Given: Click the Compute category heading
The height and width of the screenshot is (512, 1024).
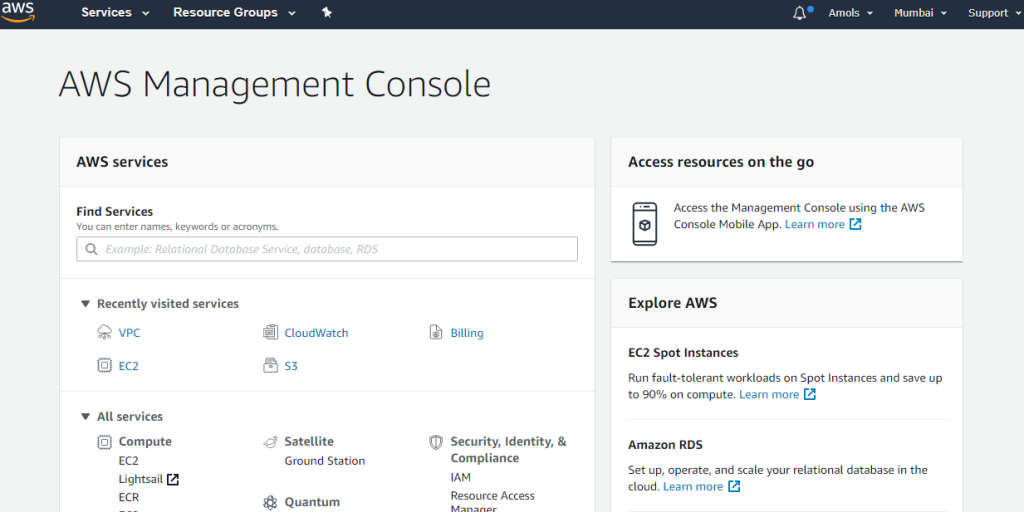Looking at the screenshot, I should pyautogui.click(x=145, y=442).
